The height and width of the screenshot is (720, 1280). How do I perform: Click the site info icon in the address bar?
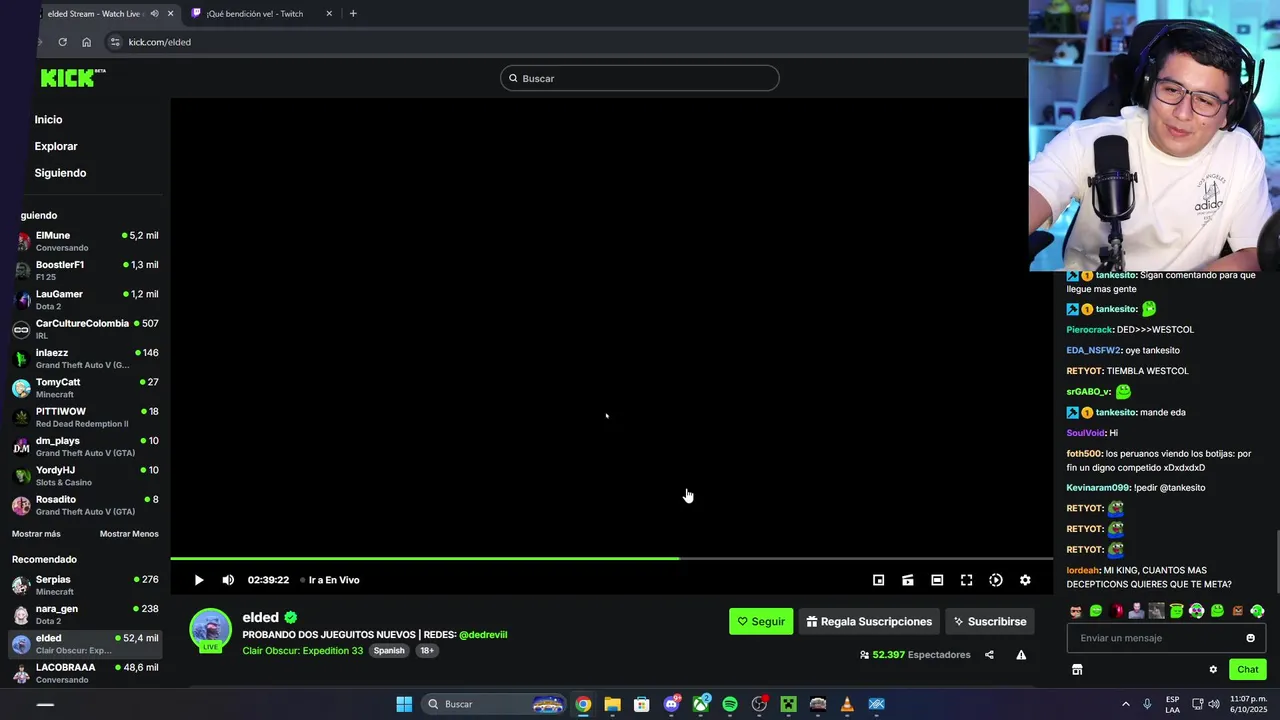pos(115,42)
